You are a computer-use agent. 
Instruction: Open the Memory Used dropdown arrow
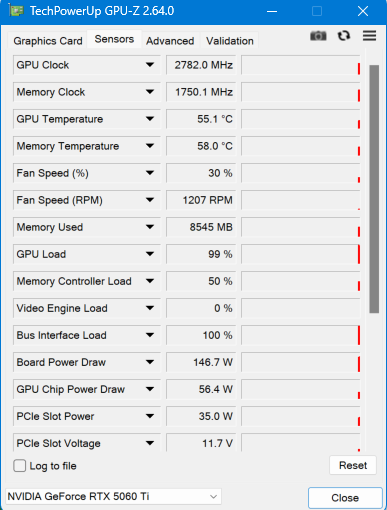(x=150, y=227)
